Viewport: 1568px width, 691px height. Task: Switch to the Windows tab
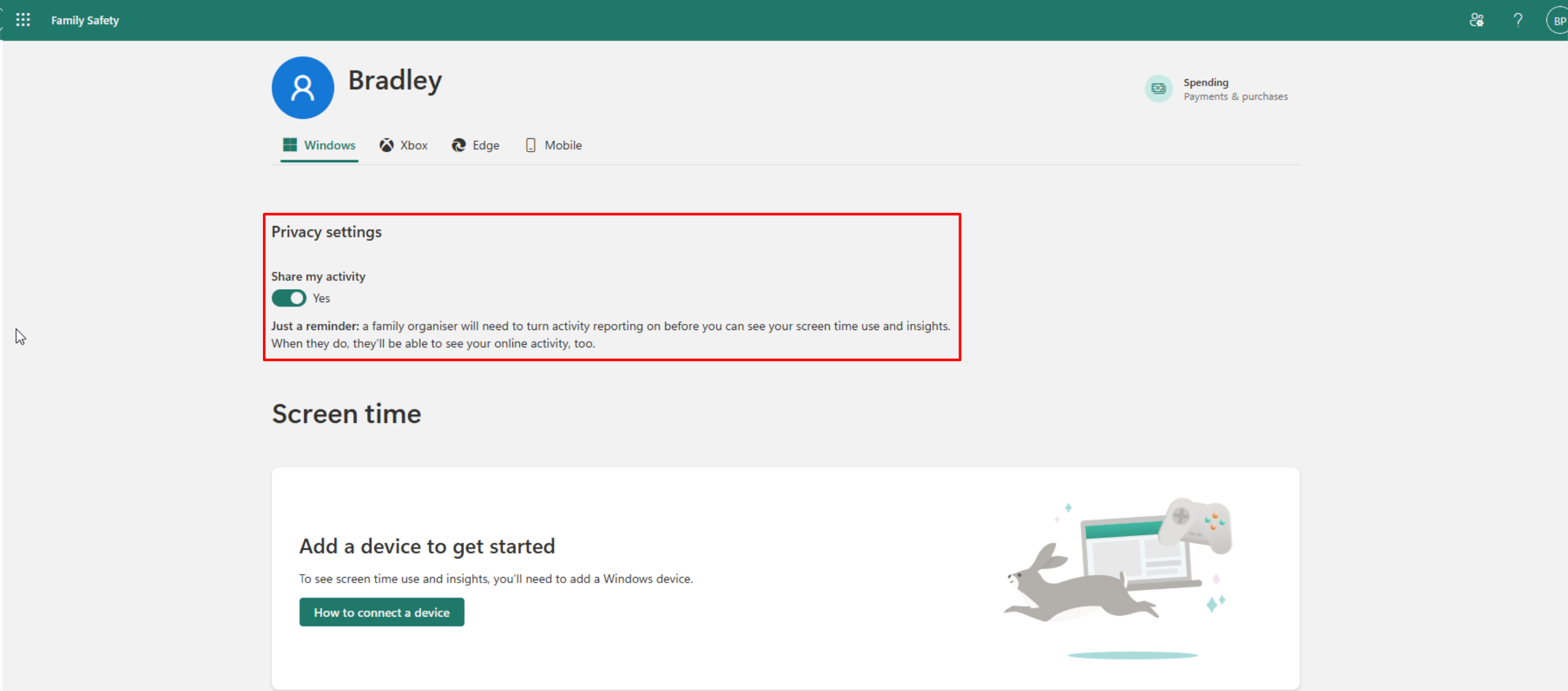pyautogui.click(x=329, y=146)
